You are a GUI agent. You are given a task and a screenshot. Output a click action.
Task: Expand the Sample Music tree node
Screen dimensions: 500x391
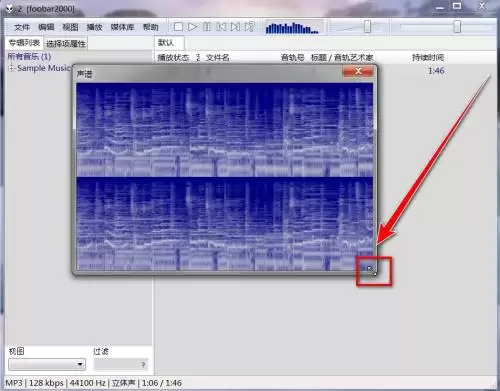11,68
